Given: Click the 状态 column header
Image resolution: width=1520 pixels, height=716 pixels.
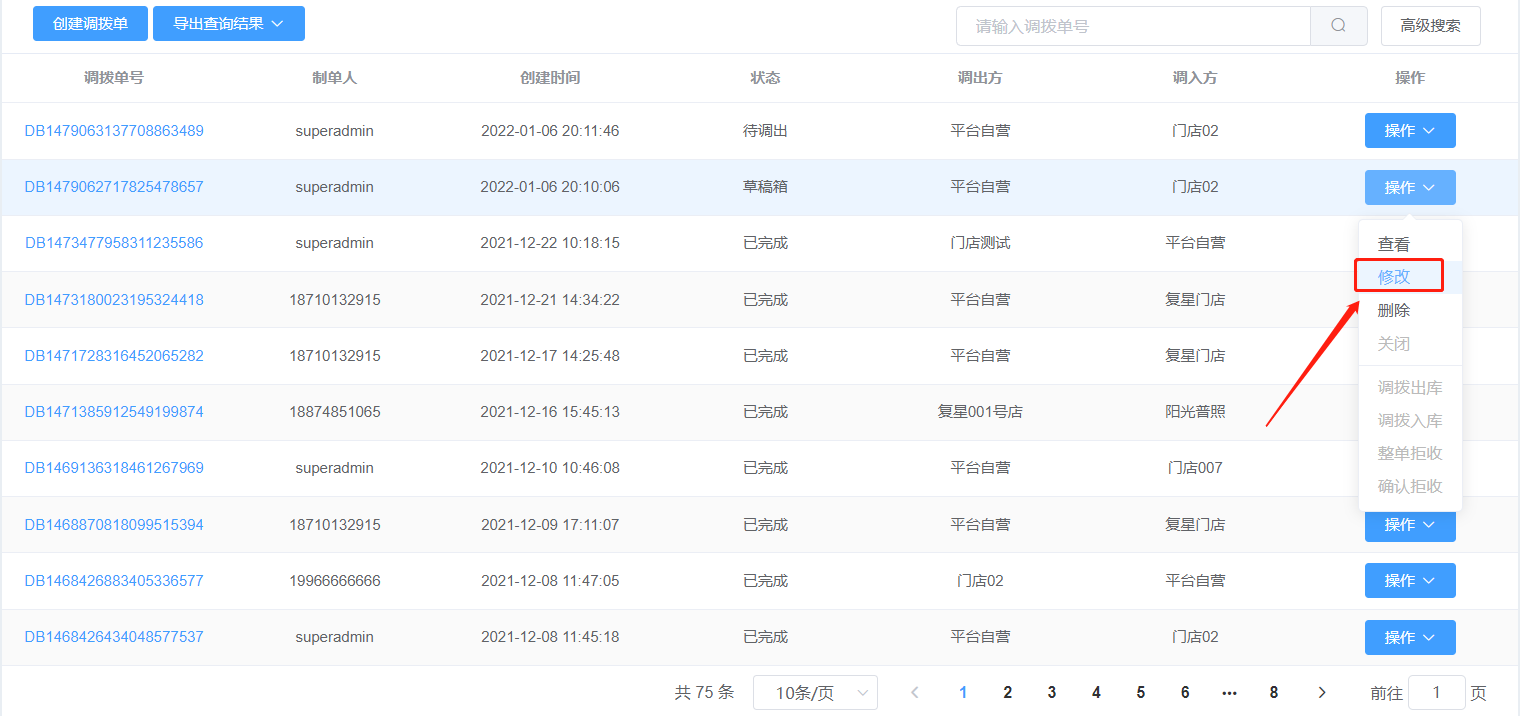Looking at the screenshot, I should tap(765, 78).
